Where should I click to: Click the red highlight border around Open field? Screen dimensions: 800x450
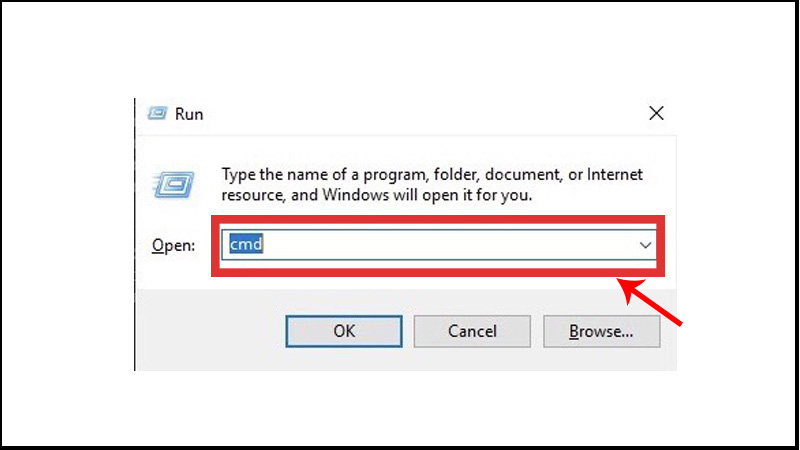pos(438,219)
